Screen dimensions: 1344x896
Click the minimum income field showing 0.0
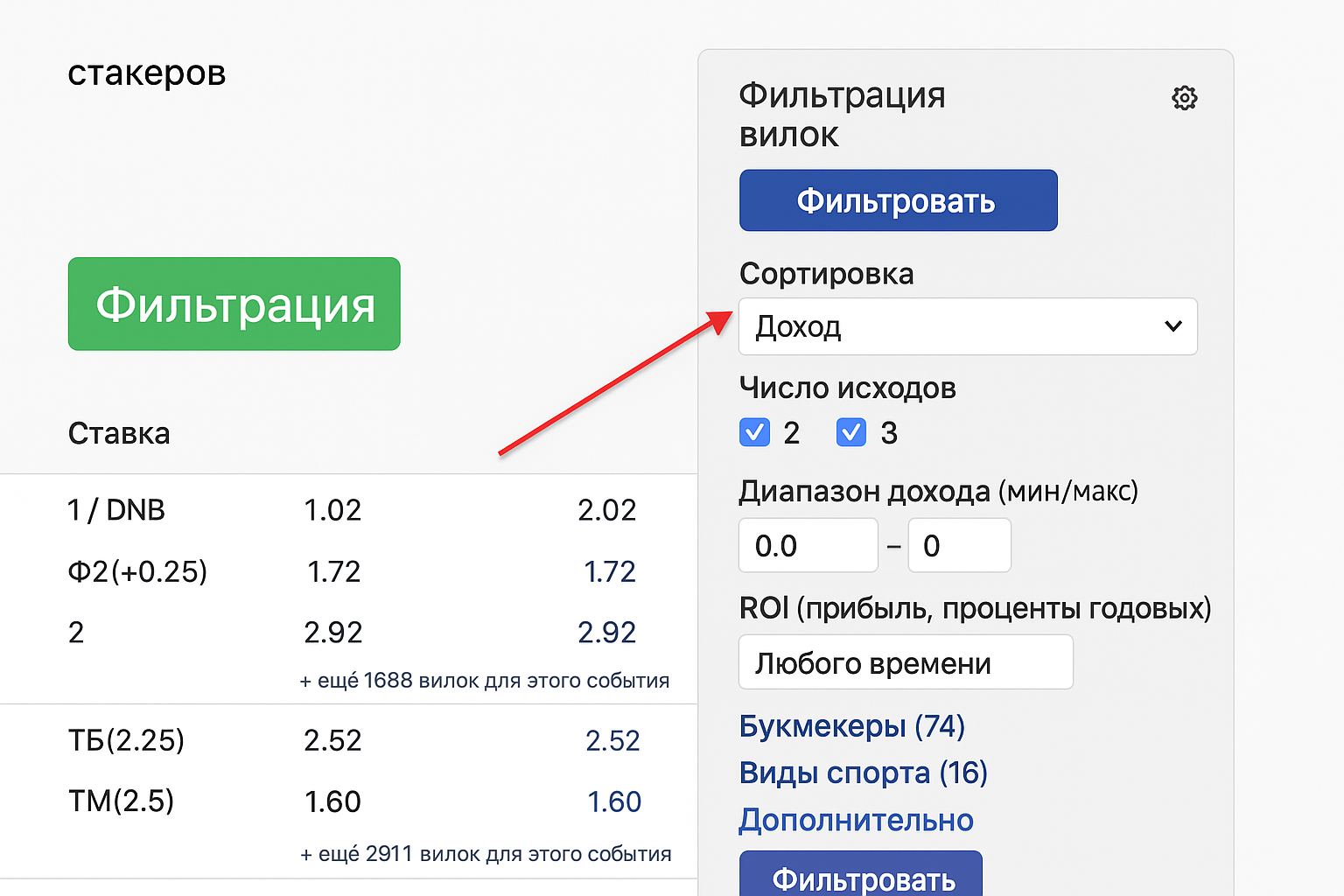click(x=807, y=544)
